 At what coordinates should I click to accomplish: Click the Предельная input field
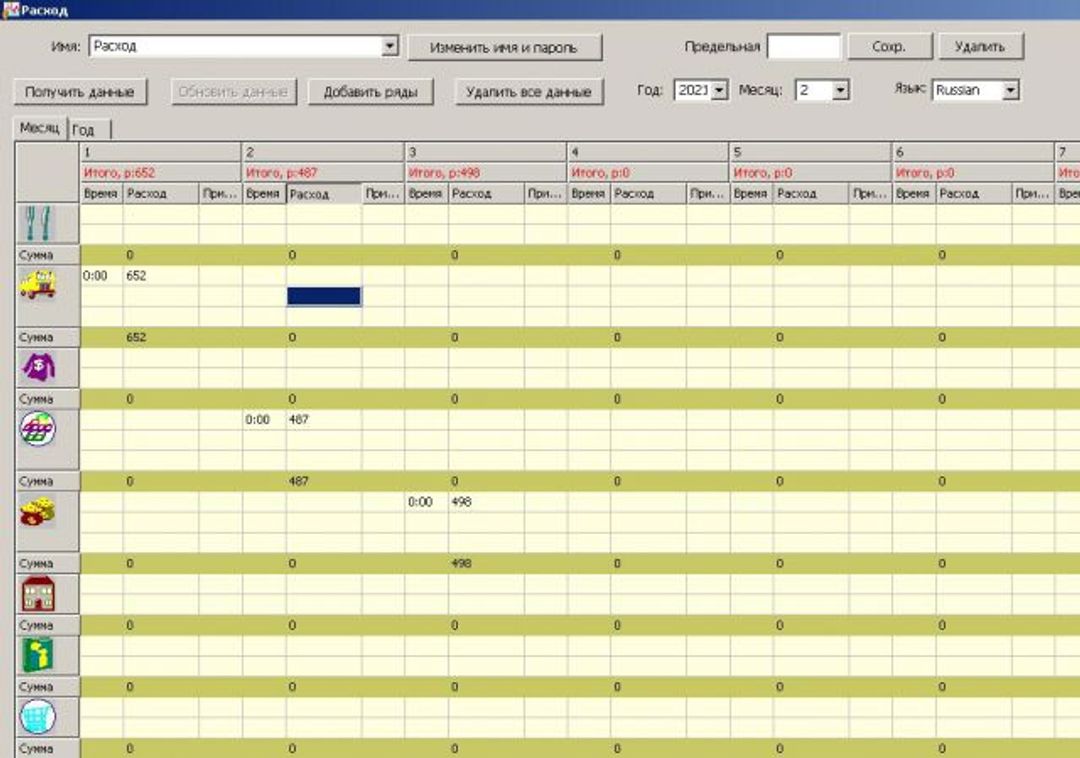click(803, 47)
